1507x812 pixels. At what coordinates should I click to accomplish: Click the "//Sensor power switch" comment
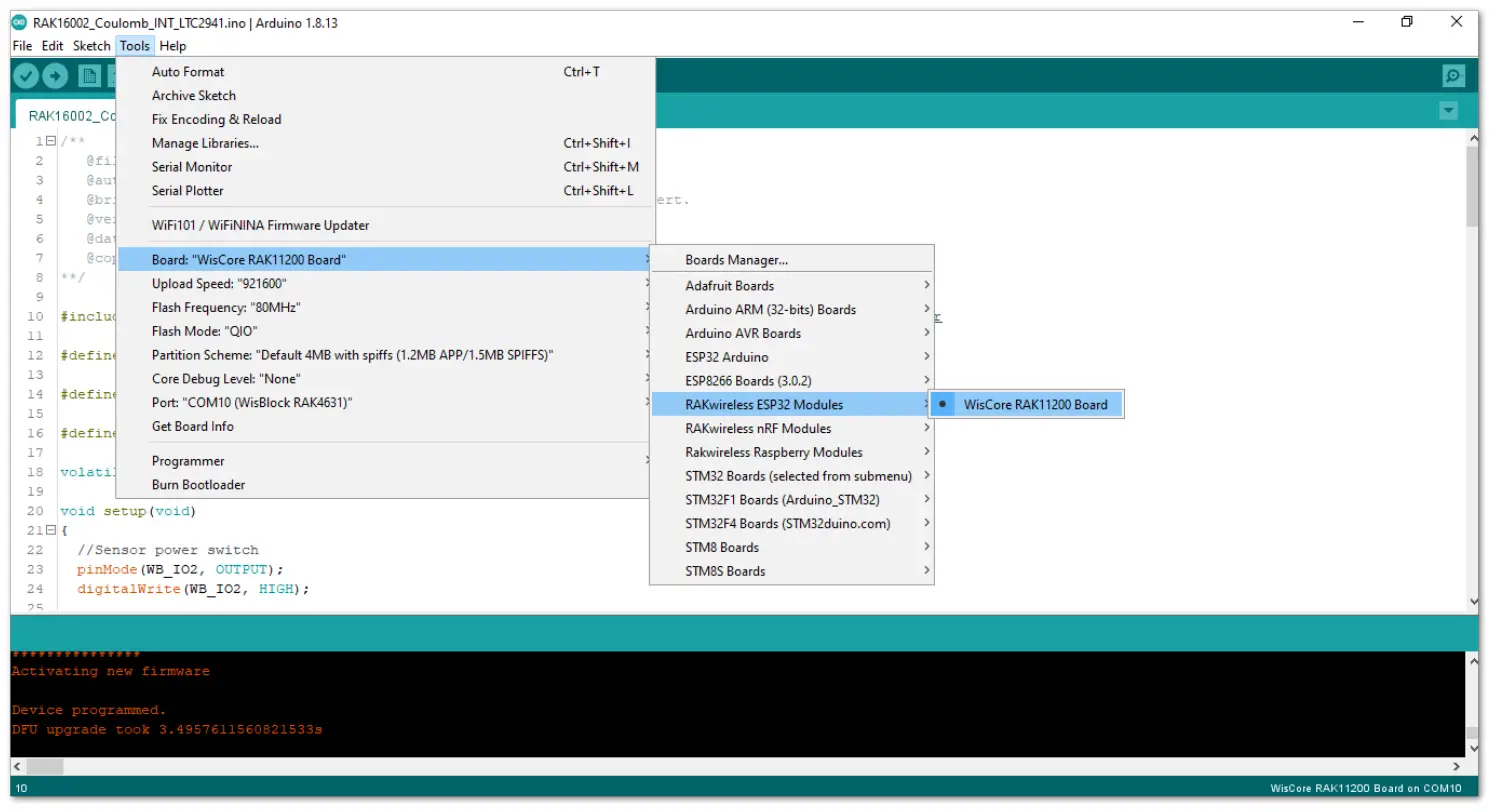[168, 550]
